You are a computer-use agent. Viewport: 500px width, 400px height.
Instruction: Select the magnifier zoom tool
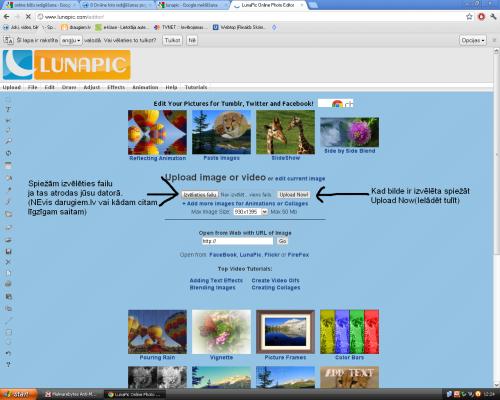(8, 141)
